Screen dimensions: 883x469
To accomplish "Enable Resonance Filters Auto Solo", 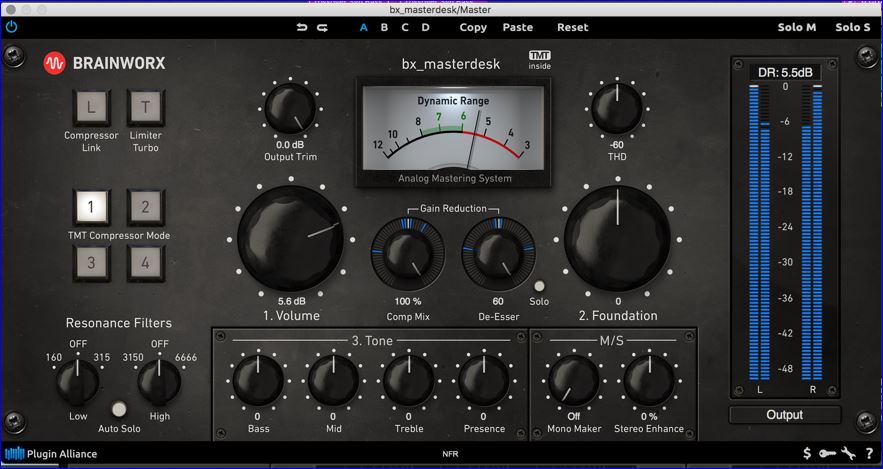I will 119,408.
